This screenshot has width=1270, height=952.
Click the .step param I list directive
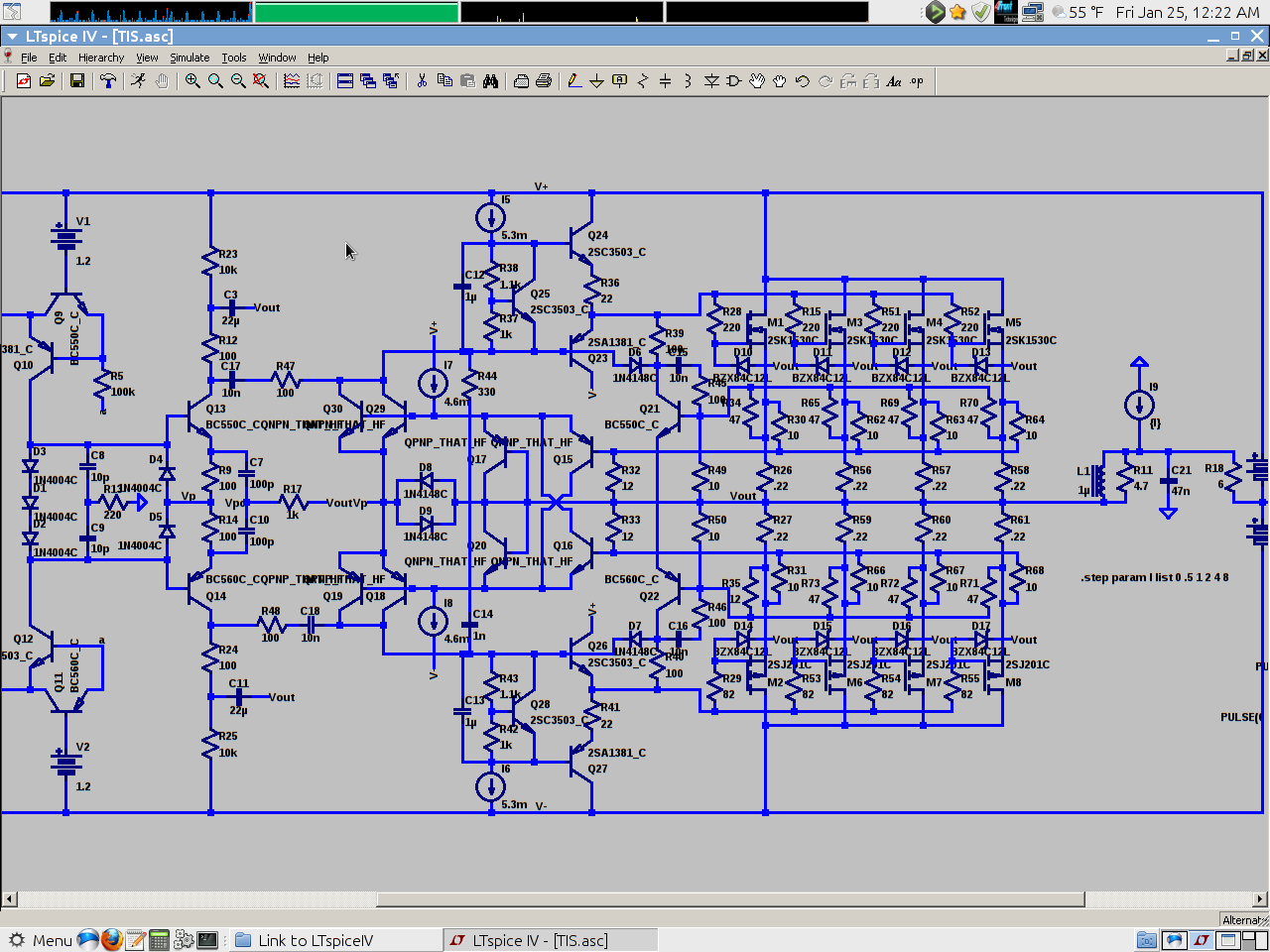[x=1155, y=577]
